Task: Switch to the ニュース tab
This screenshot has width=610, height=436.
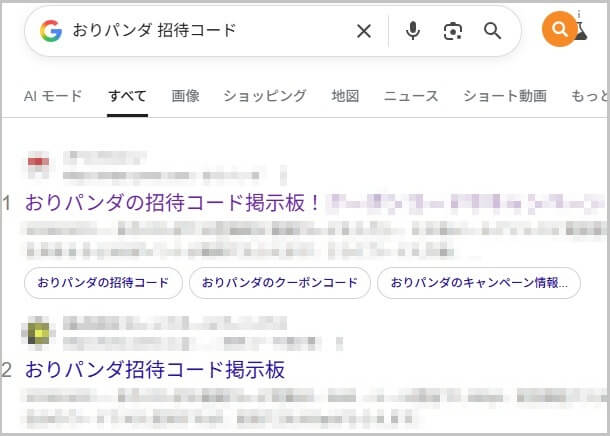Action: click(411, 96)
